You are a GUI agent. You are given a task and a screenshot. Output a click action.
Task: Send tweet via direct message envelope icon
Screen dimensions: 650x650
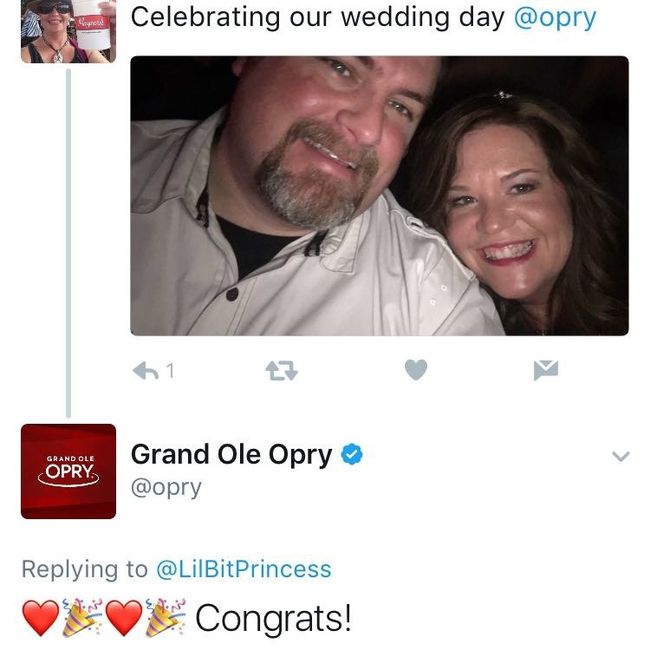(545, 371)
